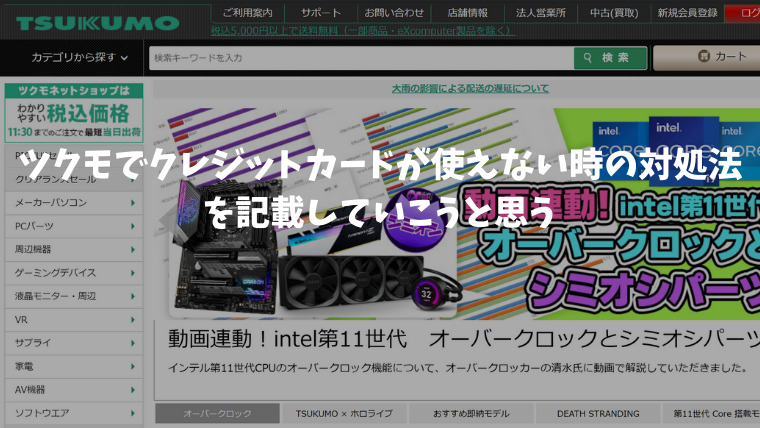
Task: Expand the 液晶モニター・周辺 category arrow
Action: point(132,296)
